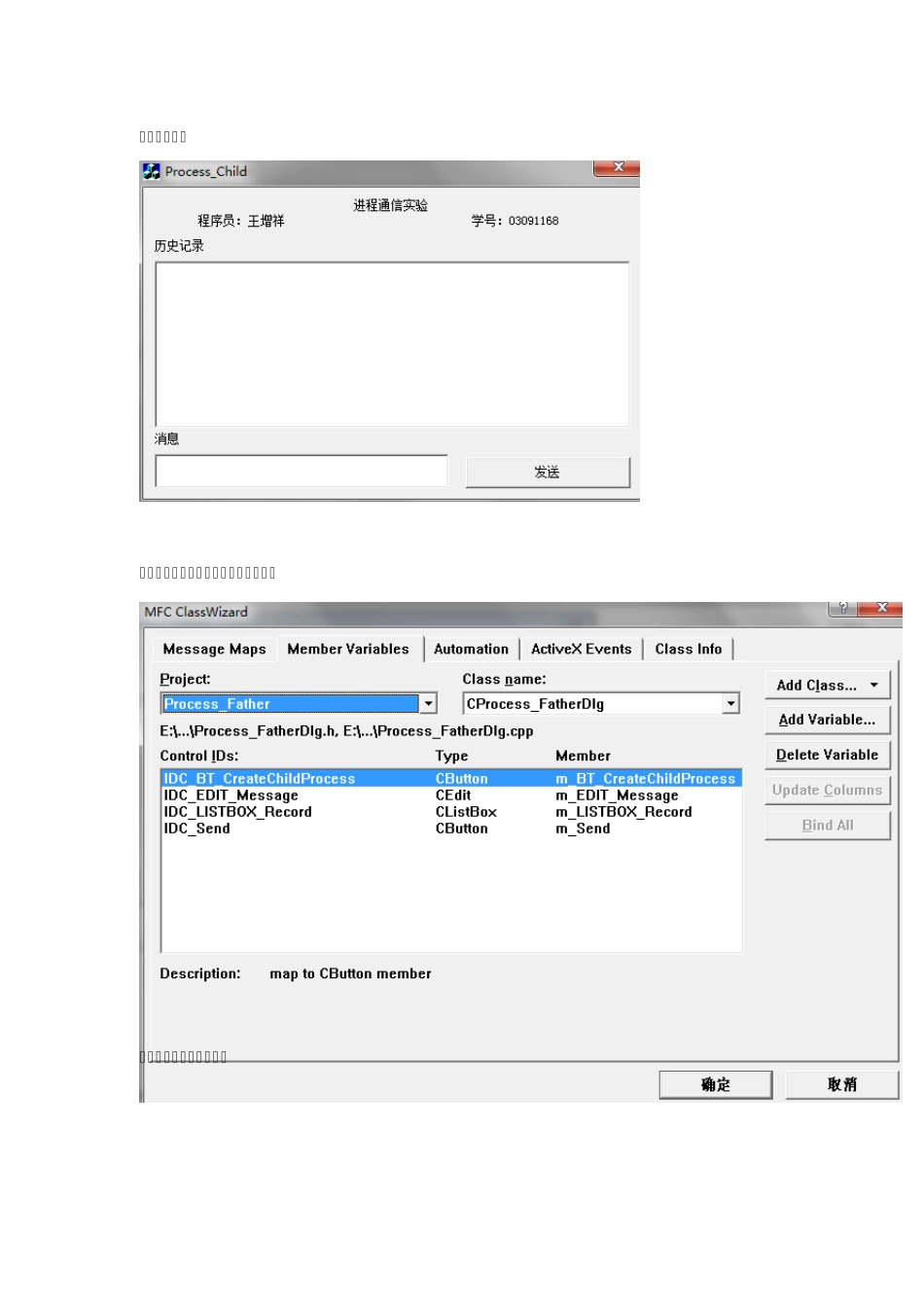Click the 发送 send button
This screenshot has width=924, height=1307.
(x=548, y=473)
